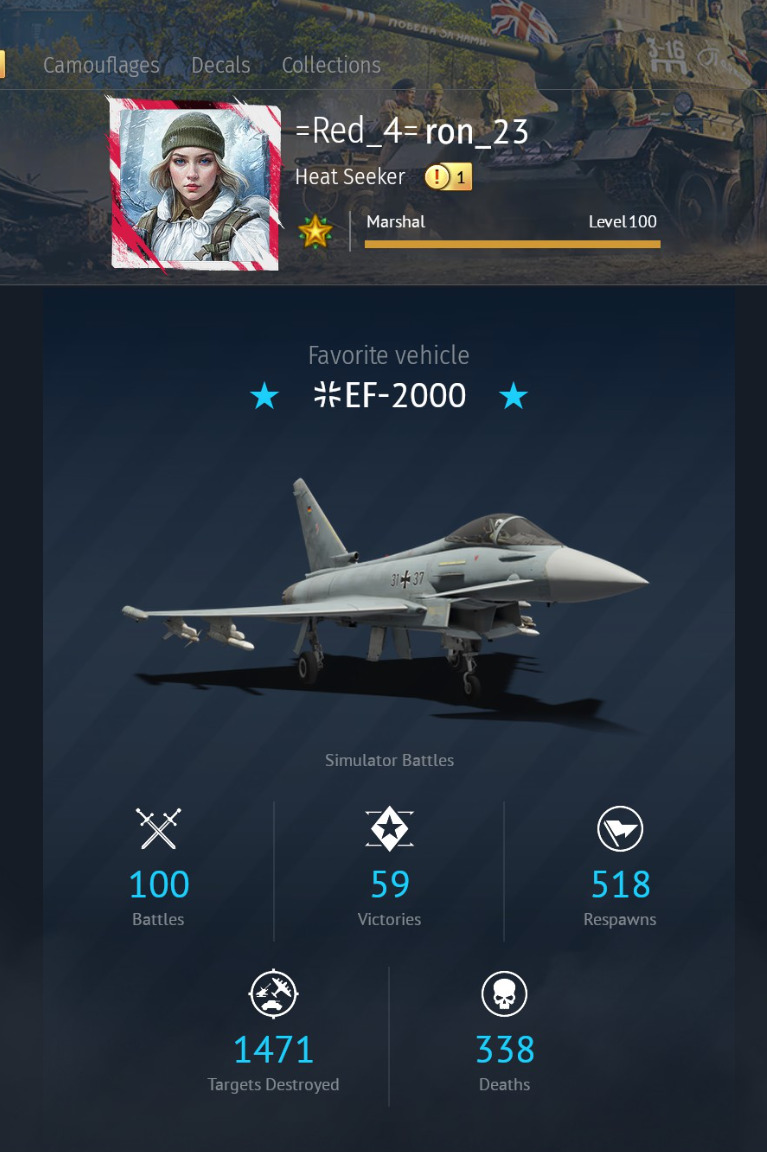Click the Victories star emblem icon
Image resolution: width=767 pixels, height=1152 pixels.
389,829
